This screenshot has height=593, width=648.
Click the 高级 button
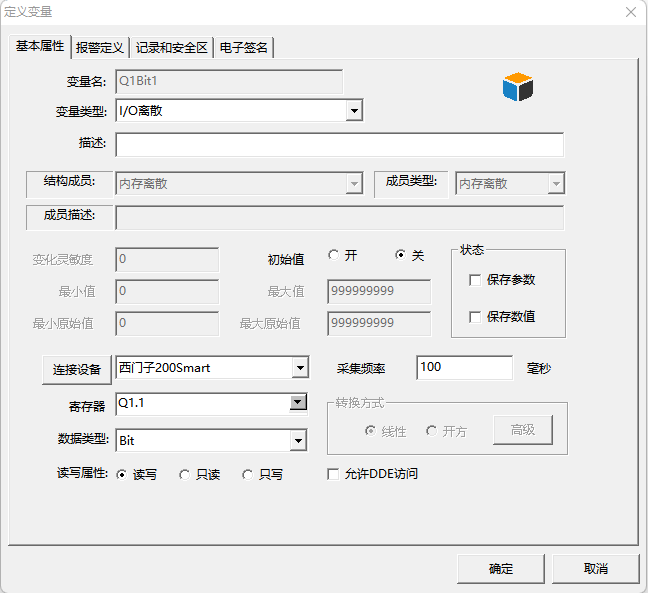(523, 430)
